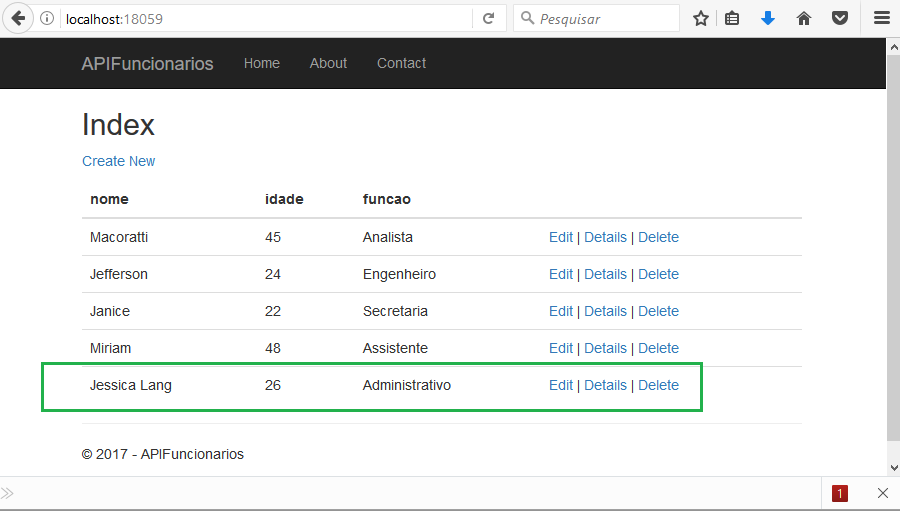The height and width of the screenshot is (511, 900).
Task: Open the downloads arrow icon
Action: [x=768, y=19]
